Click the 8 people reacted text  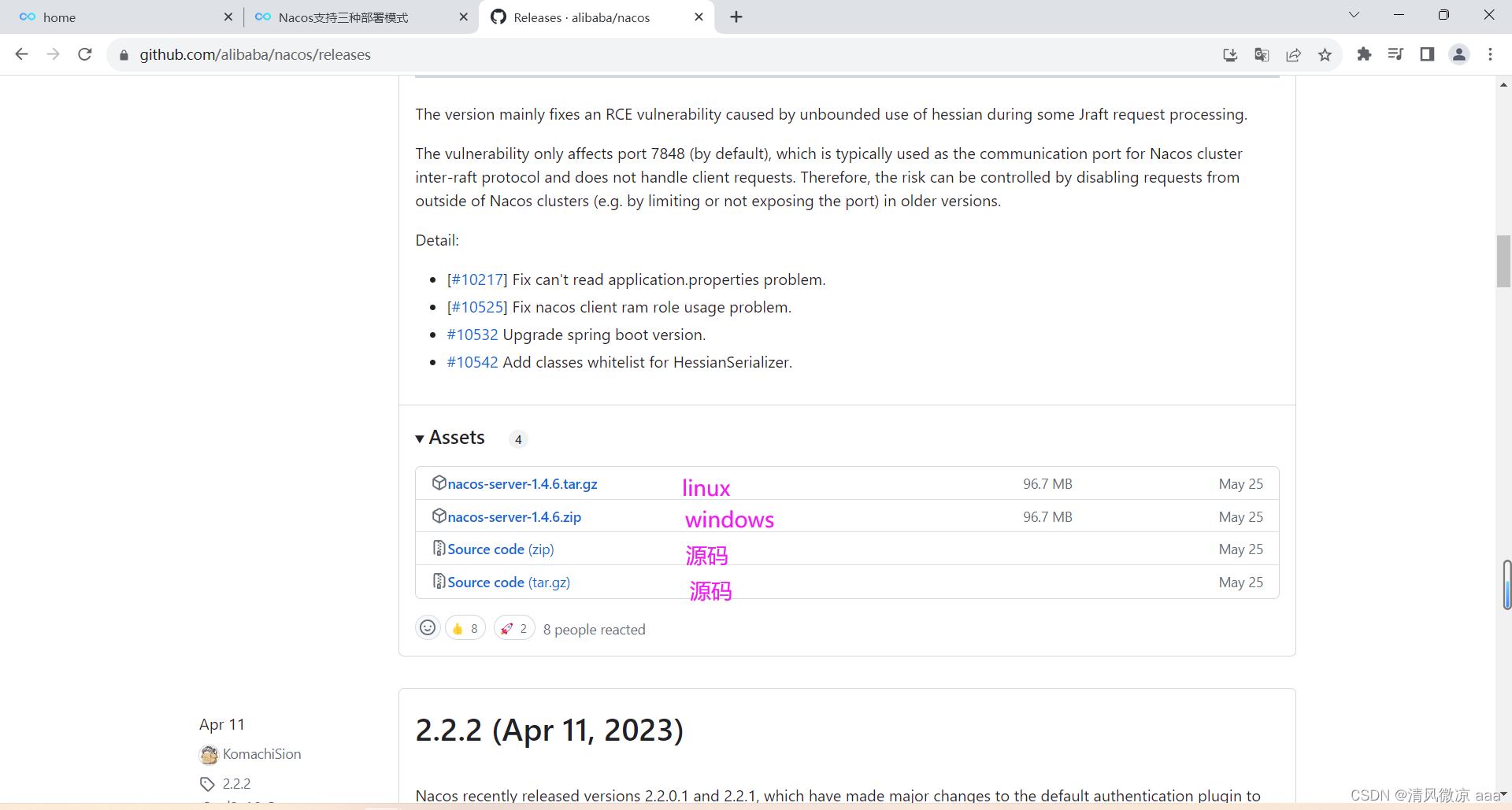point(595,630)
